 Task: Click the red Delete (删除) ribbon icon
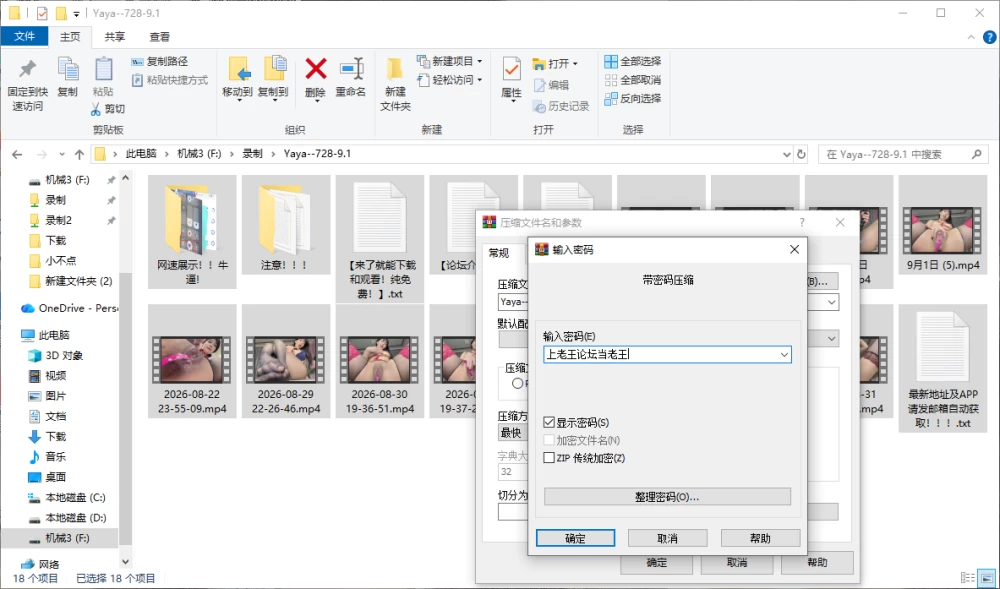[315, 69]
